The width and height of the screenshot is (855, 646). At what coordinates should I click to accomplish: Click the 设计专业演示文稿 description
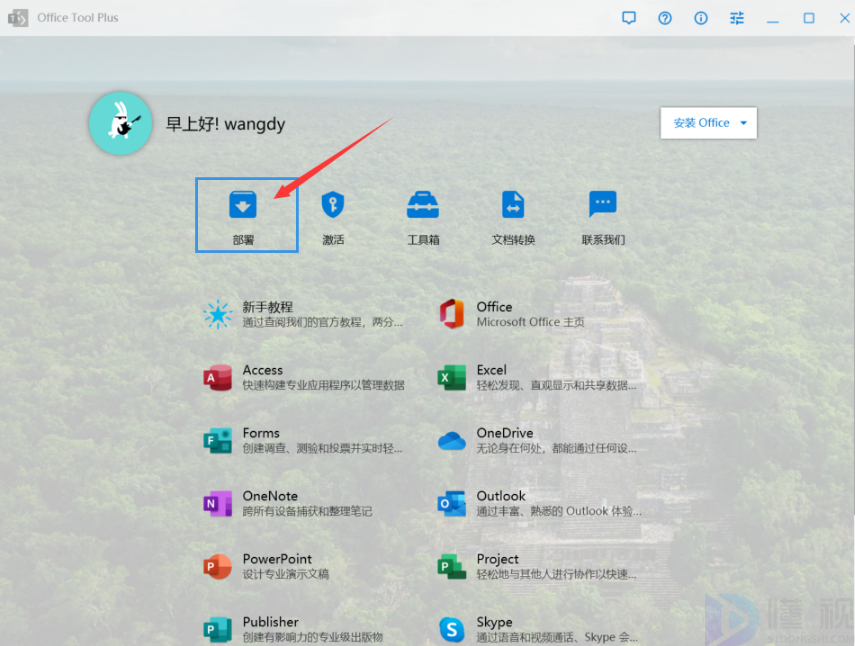[286, 574]
